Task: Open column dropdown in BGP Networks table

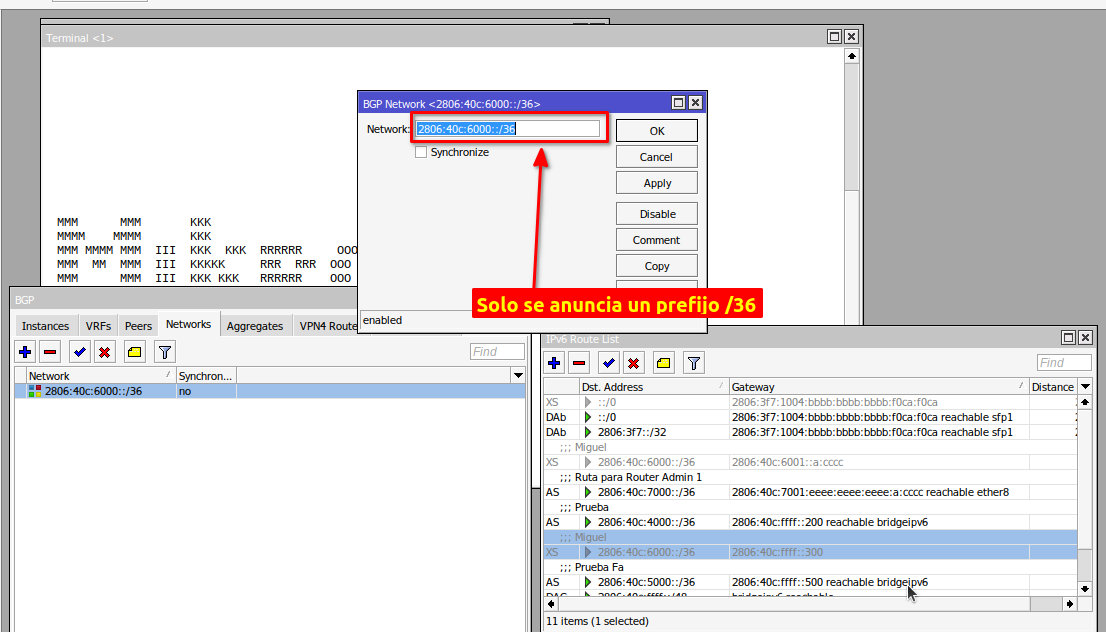Action: tap(517, 376)
